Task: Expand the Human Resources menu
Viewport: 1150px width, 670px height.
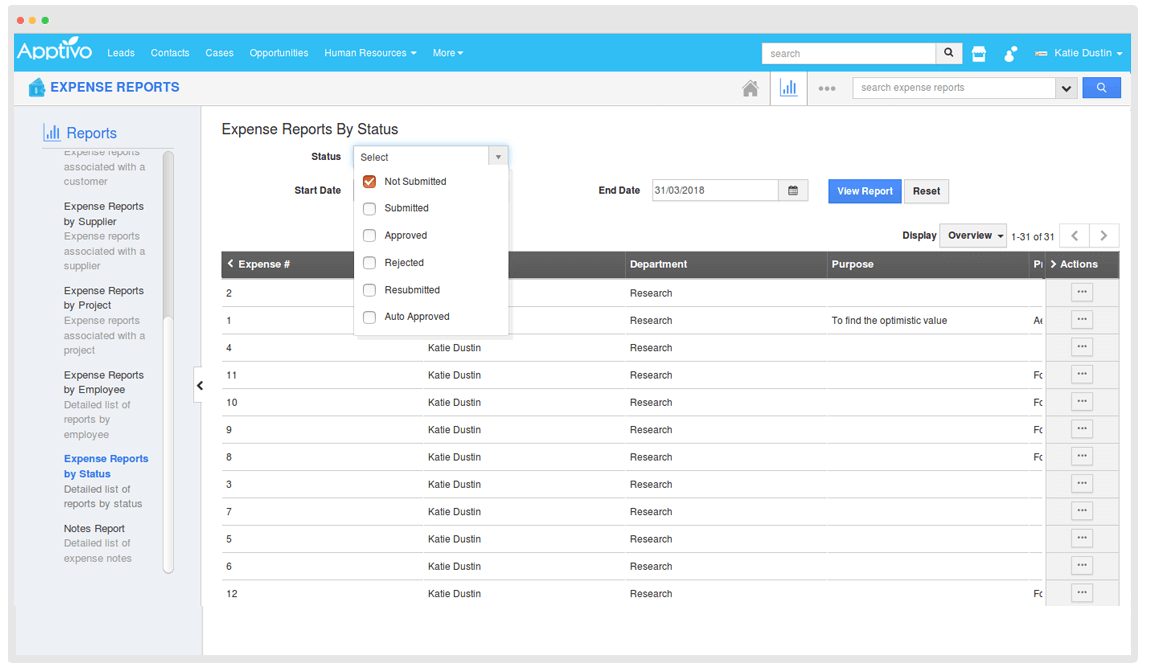Action: (370, 53)
